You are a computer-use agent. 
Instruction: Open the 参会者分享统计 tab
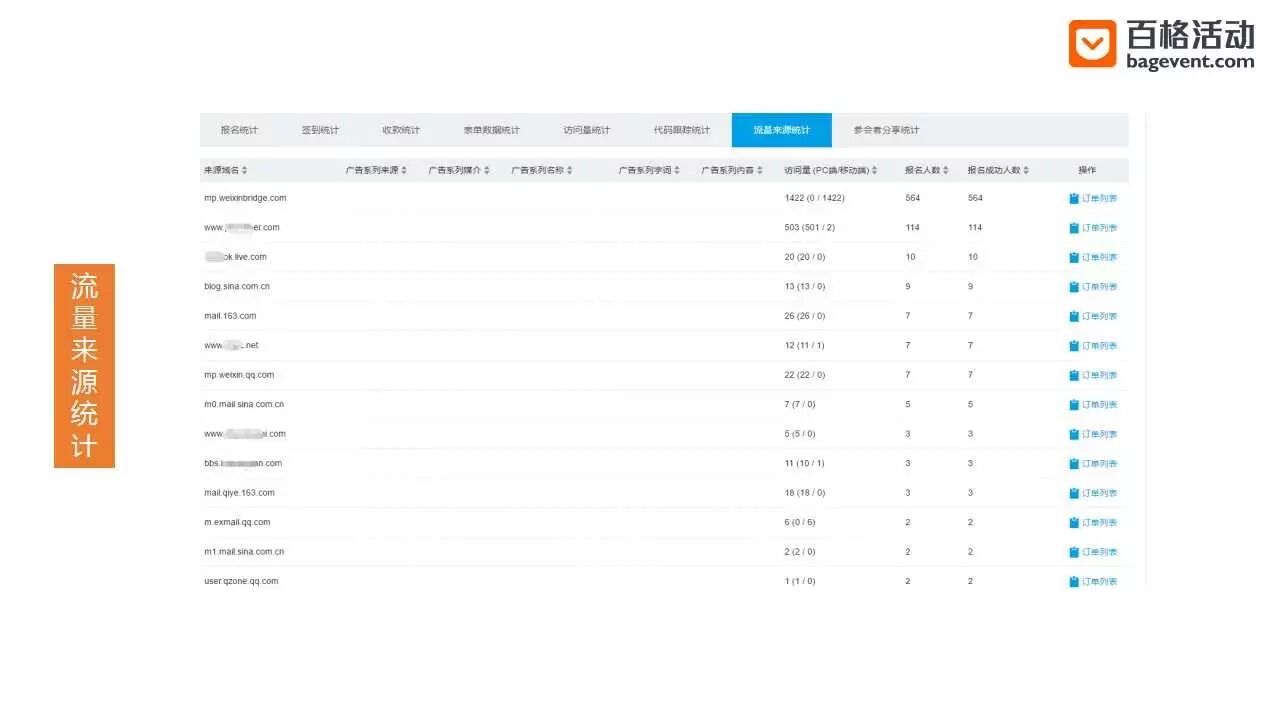pyautogui.click(x=886, y=130)
